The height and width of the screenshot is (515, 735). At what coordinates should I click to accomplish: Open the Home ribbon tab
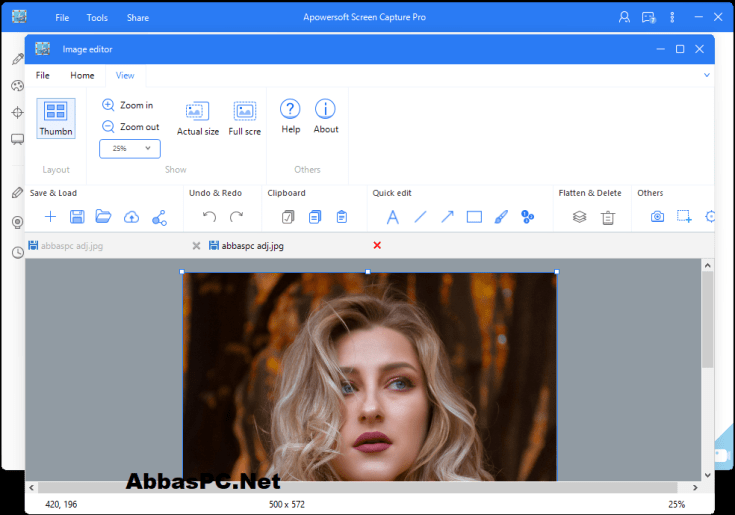[x=82, y=75]
